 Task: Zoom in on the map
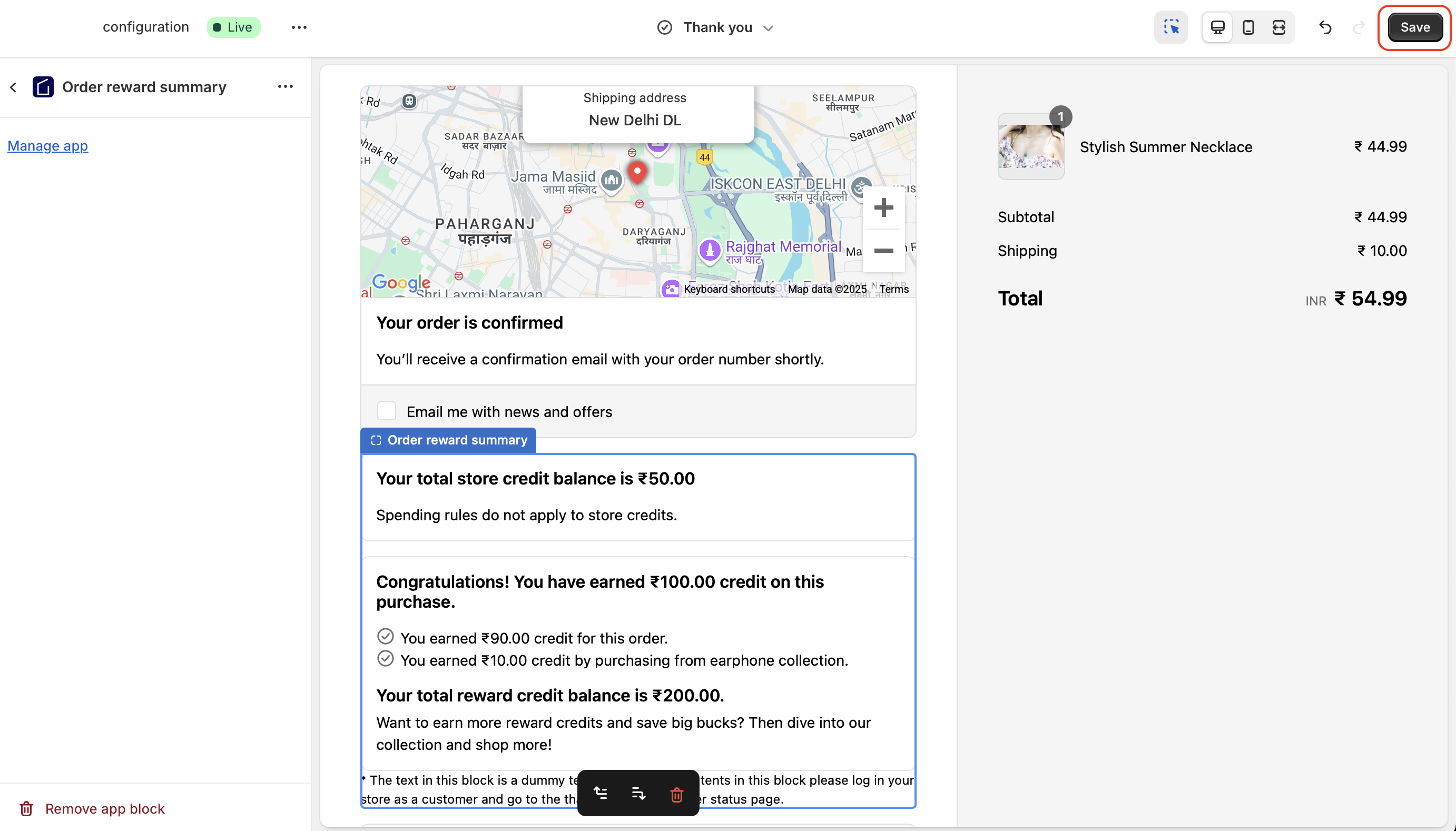883,207
